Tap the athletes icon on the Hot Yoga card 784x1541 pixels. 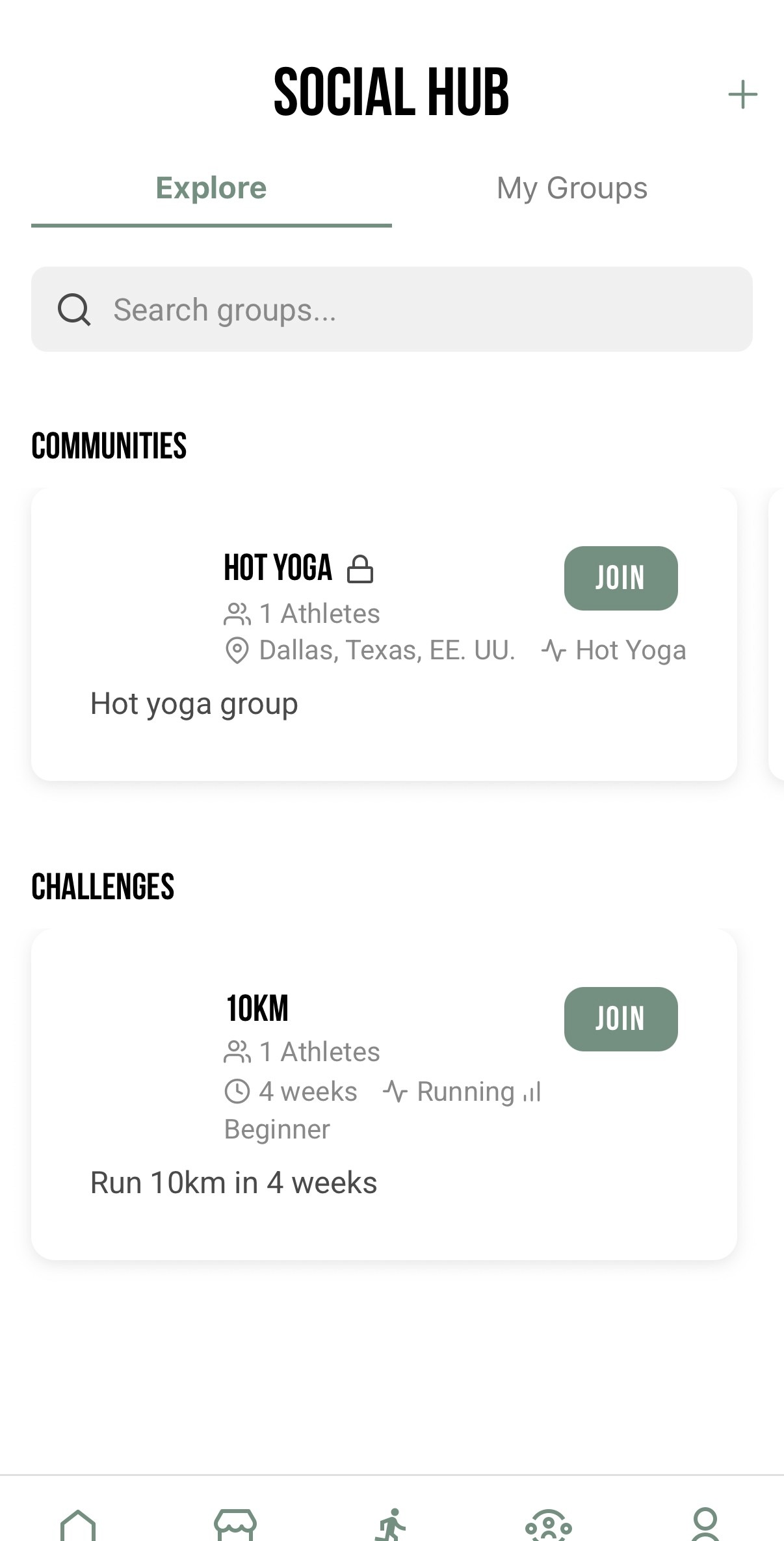point(237,612)
